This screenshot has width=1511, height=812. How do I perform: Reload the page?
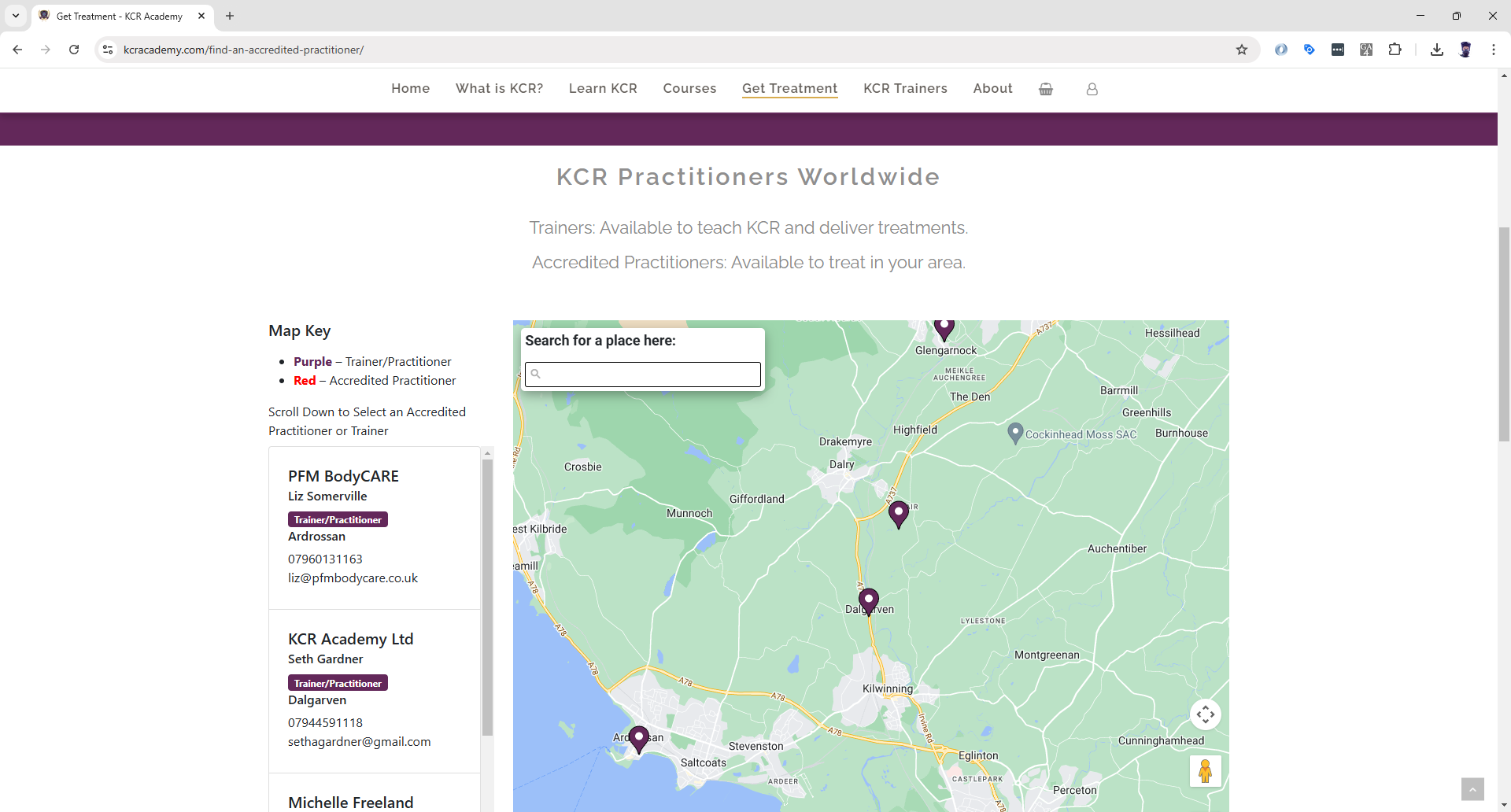74,50
